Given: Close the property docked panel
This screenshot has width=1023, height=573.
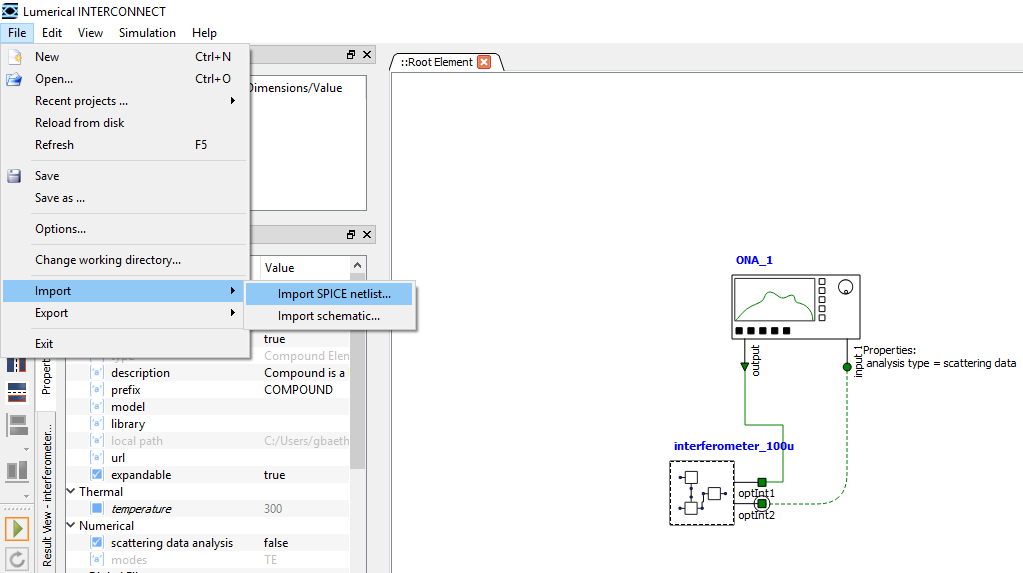Looking at the screenshot, I should coord(367,234).
